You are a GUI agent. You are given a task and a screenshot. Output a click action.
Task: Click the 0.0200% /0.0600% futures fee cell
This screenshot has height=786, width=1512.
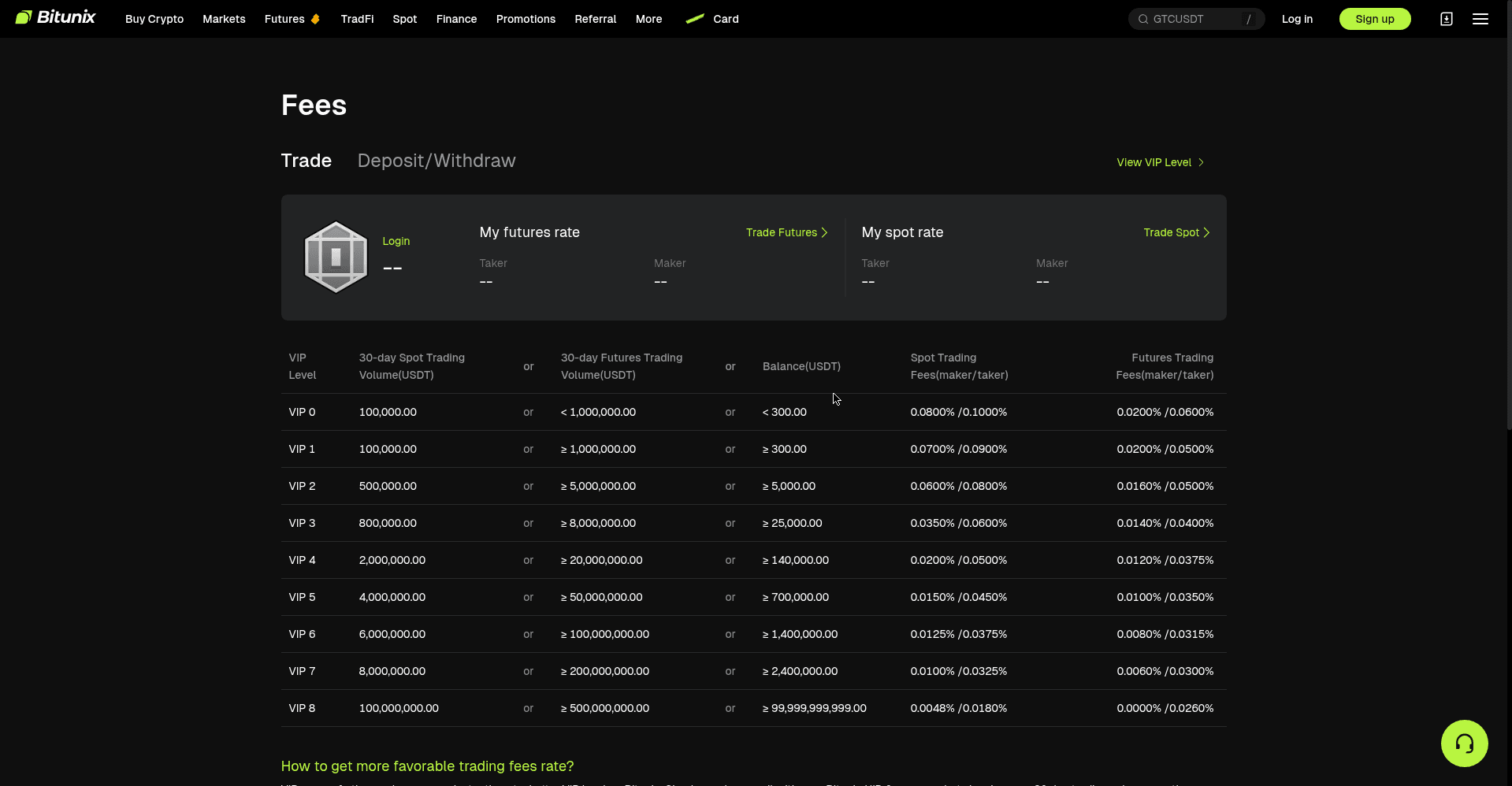(x=1165, y=412)
